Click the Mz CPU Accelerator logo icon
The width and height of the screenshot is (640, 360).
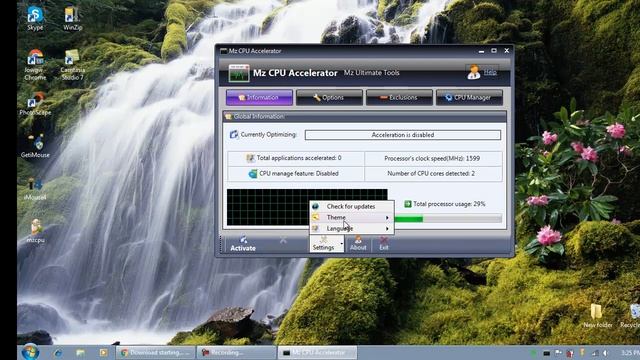pyautogui.click(x=239, y=73)
